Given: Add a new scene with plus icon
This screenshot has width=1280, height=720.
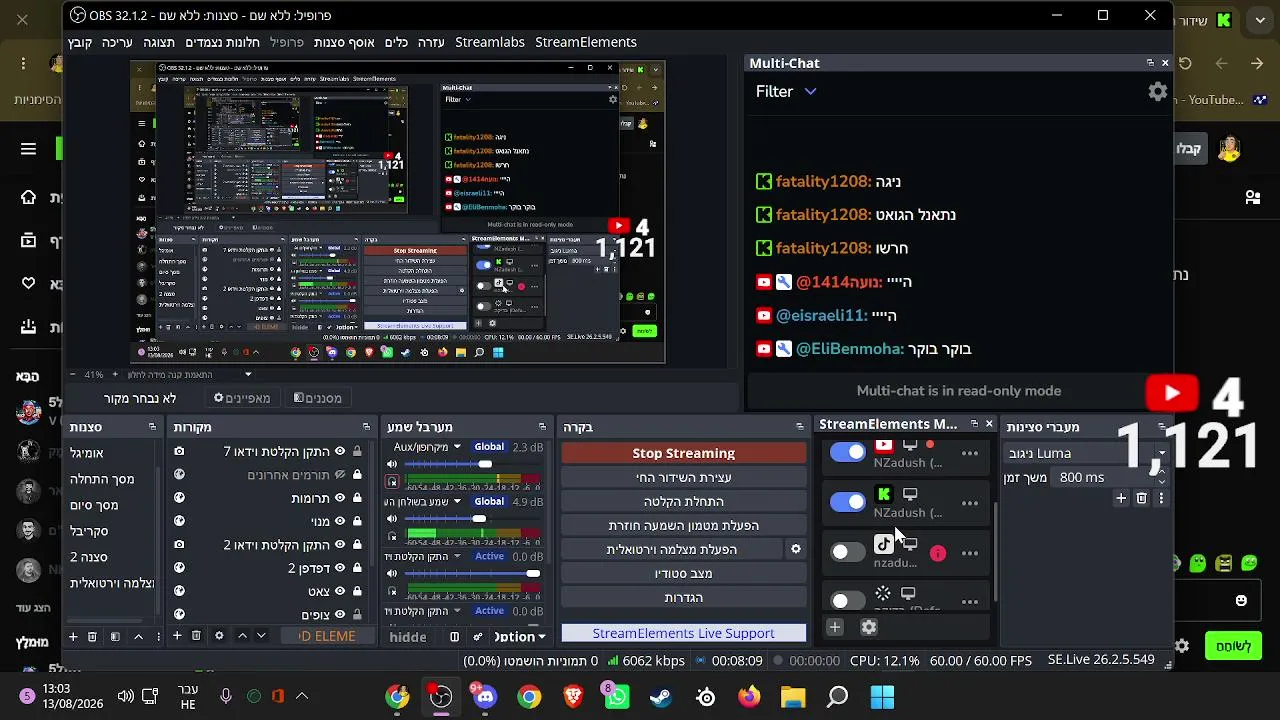Looking at the screenshot, I should [x=72, y=636].
